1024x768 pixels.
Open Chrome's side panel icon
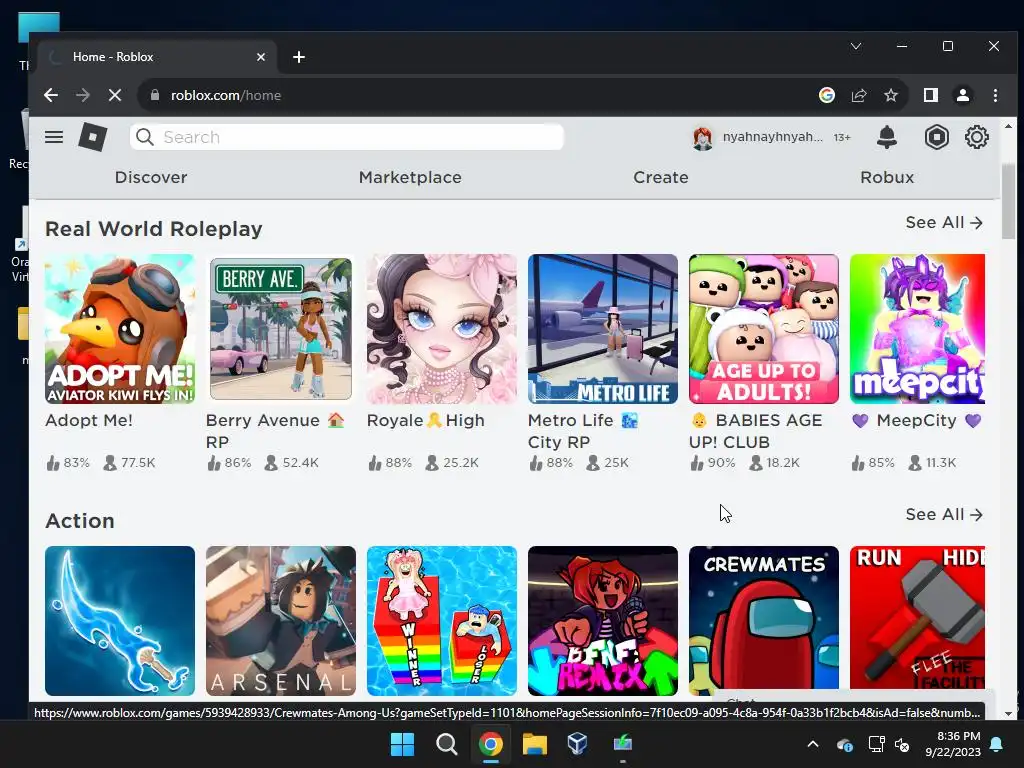coord(931,95)
